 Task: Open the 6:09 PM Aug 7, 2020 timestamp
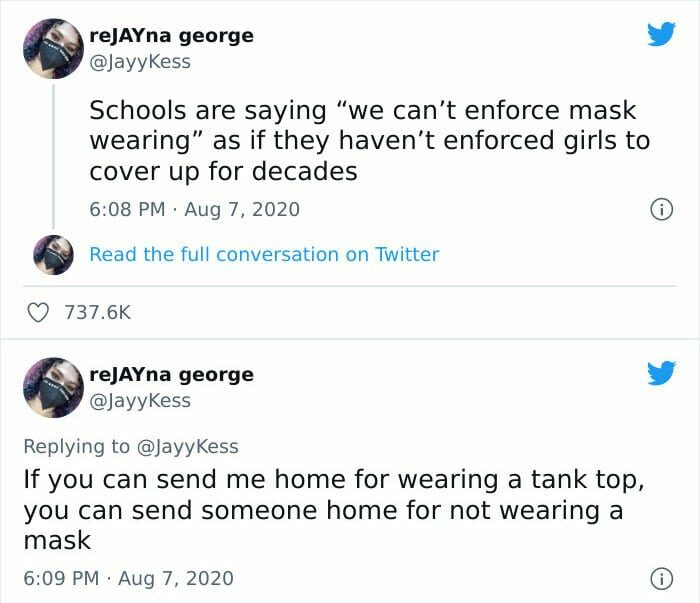(128, 578)
